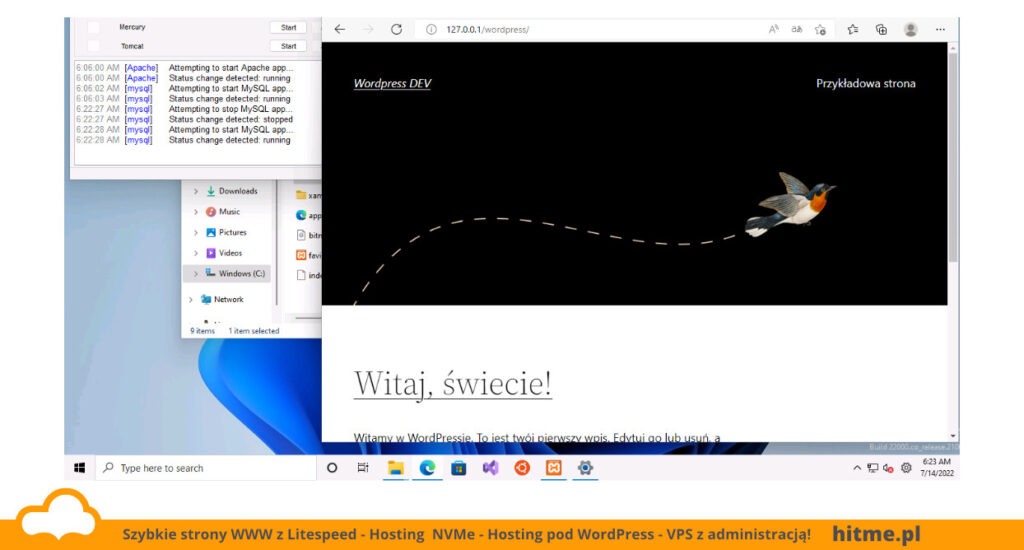Expand the Pictures folder in File Explorer
This screenshot has width=1024, height=550.
tap(195, 233)
